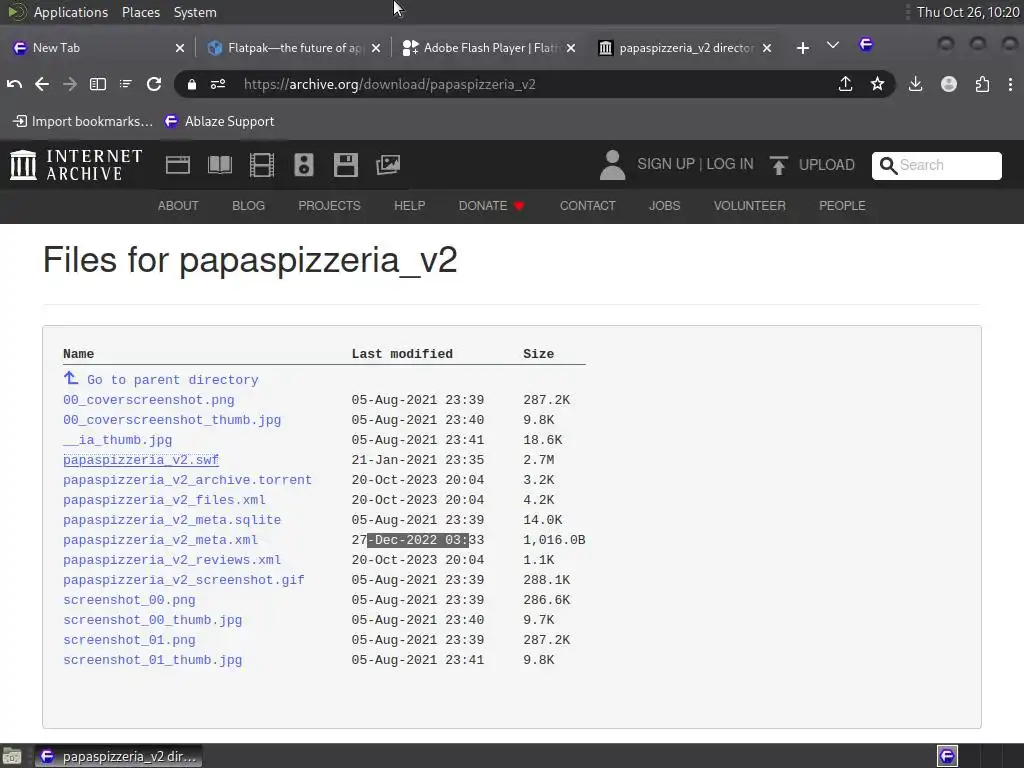Open the audio speaker icon

pos(304,165)
